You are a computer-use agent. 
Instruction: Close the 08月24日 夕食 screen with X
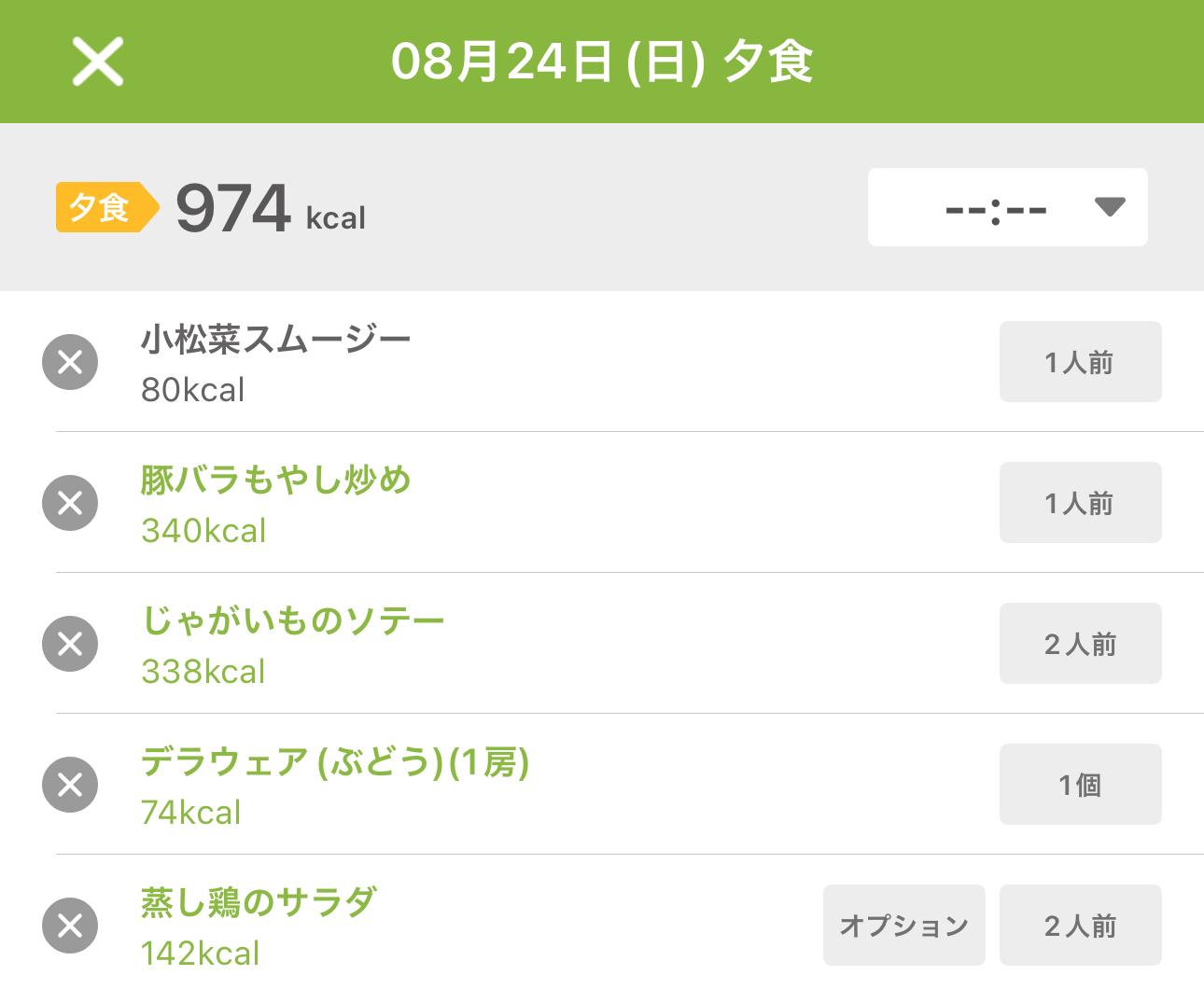(98, 62)
